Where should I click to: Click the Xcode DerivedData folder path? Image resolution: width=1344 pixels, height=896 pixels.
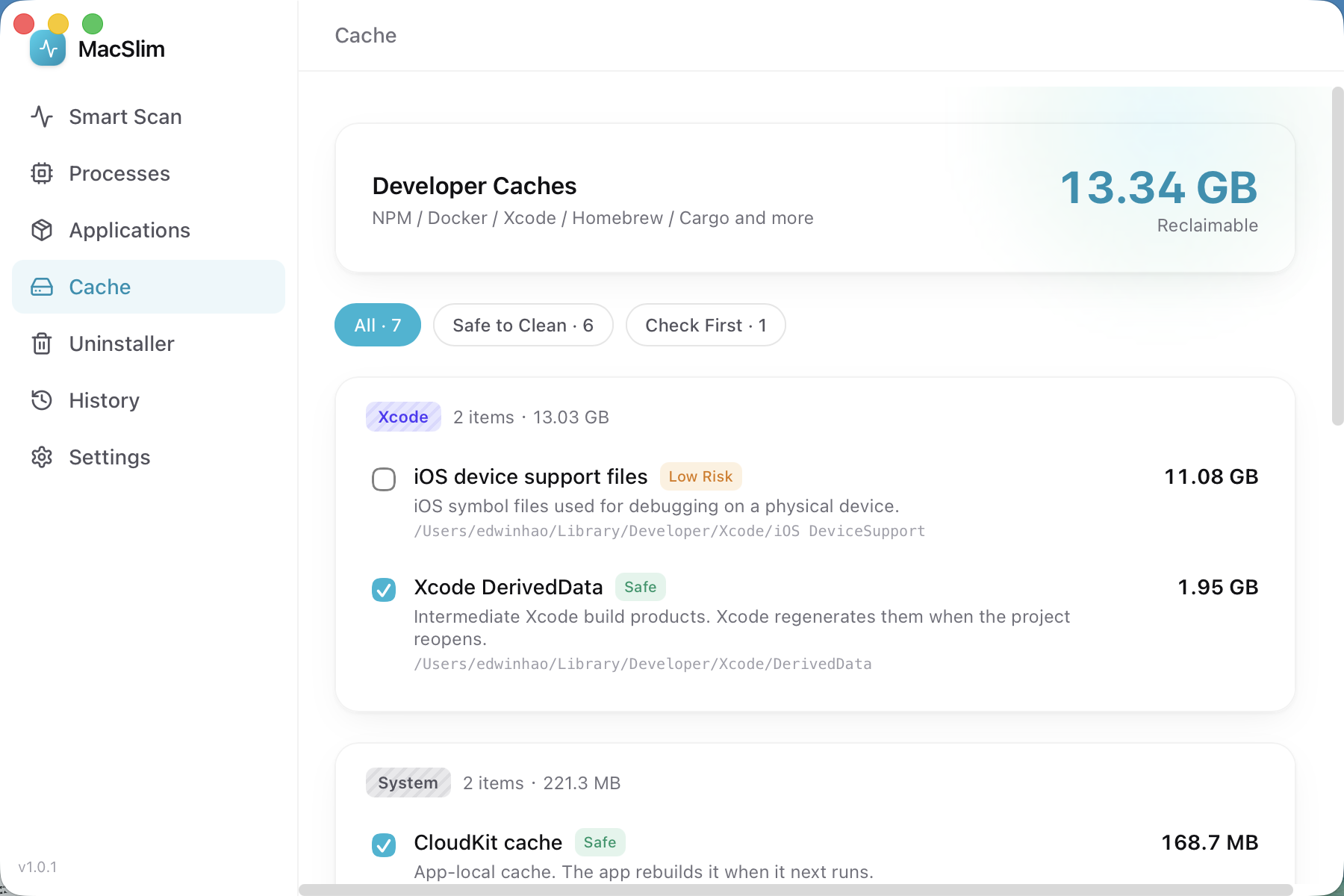pos(643,664)
